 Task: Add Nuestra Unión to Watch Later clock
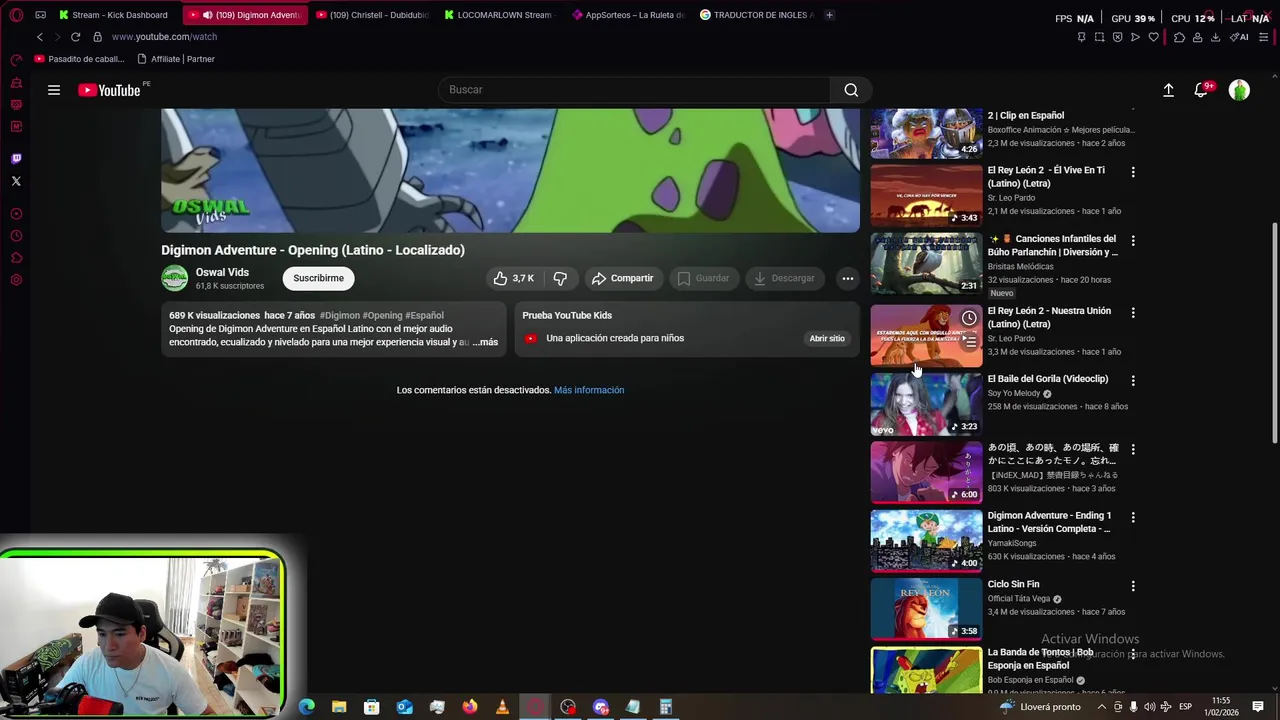point(969,318)
